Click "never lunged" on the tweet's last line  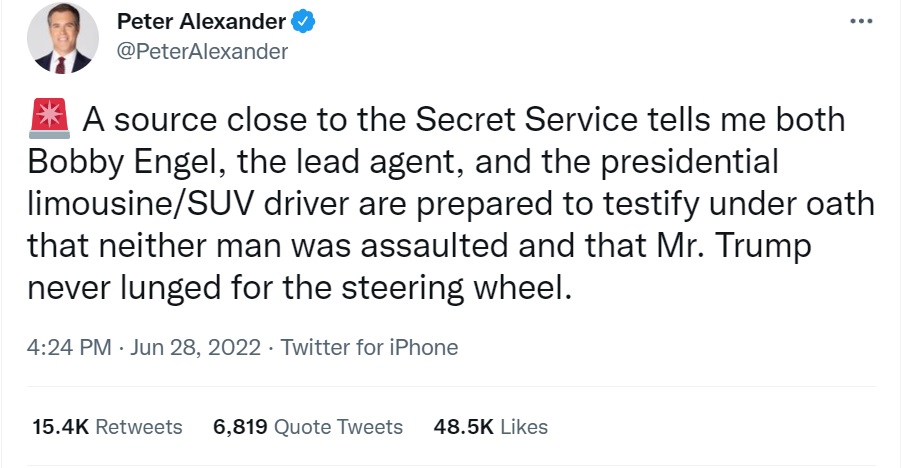coord(129,289)
